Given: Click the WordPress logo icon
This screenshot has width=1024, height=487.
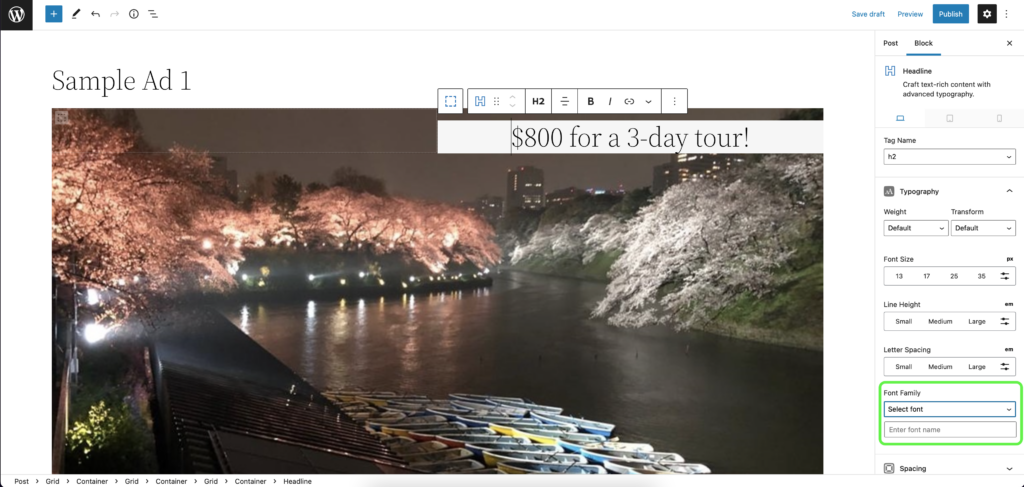Looking at the screenshot, I should 16,14.
